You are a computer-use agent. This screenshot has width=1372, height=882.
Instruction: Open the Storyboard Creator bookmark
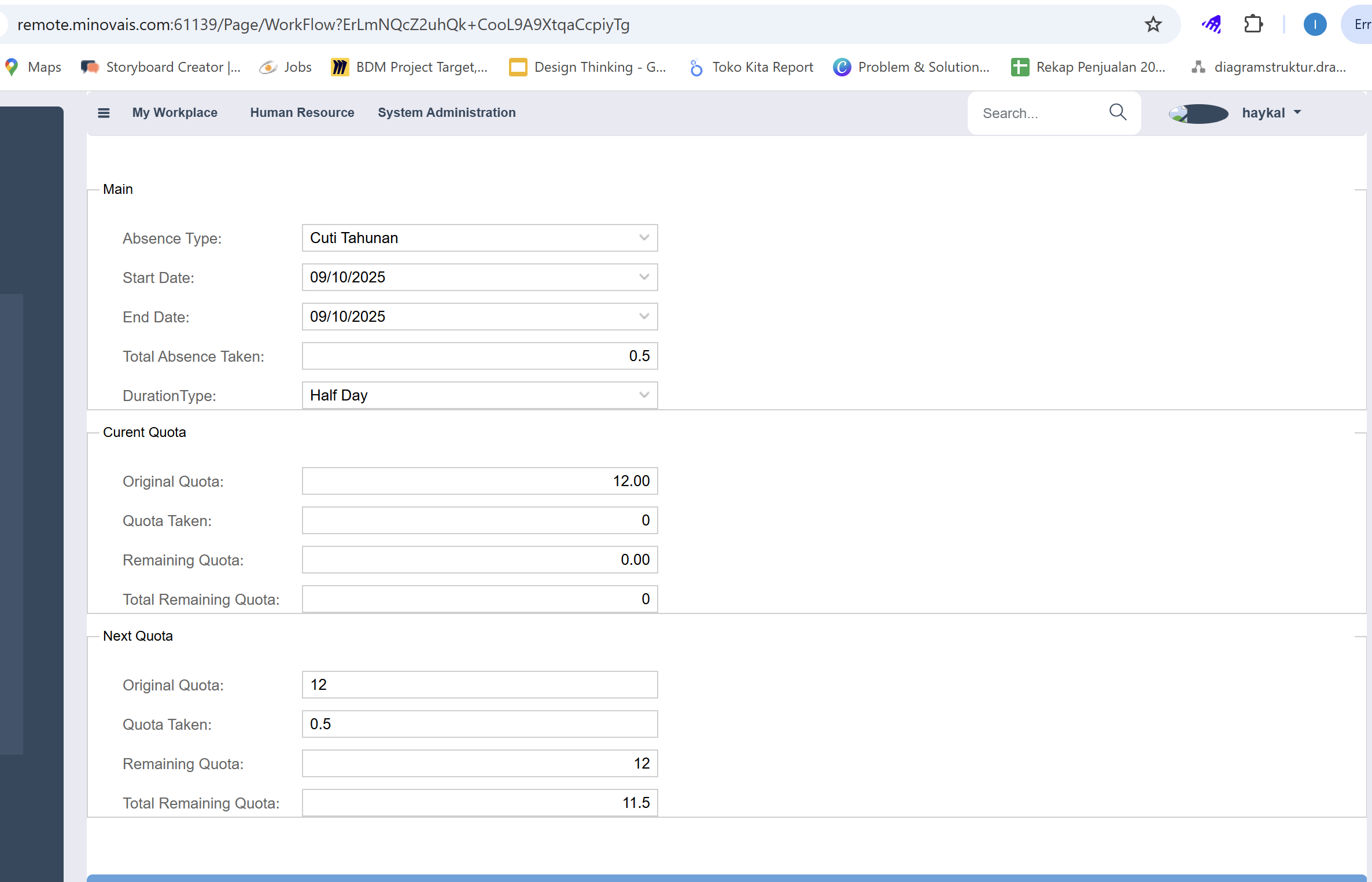(x=161, y=67)
